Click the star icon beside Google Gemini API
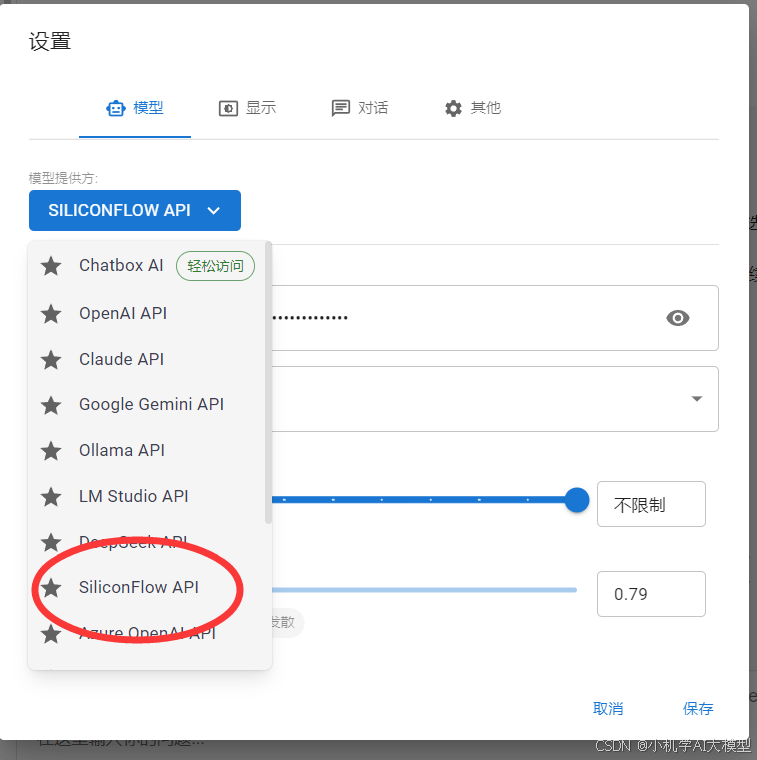757x760 pixels. [x=51, y=405]
